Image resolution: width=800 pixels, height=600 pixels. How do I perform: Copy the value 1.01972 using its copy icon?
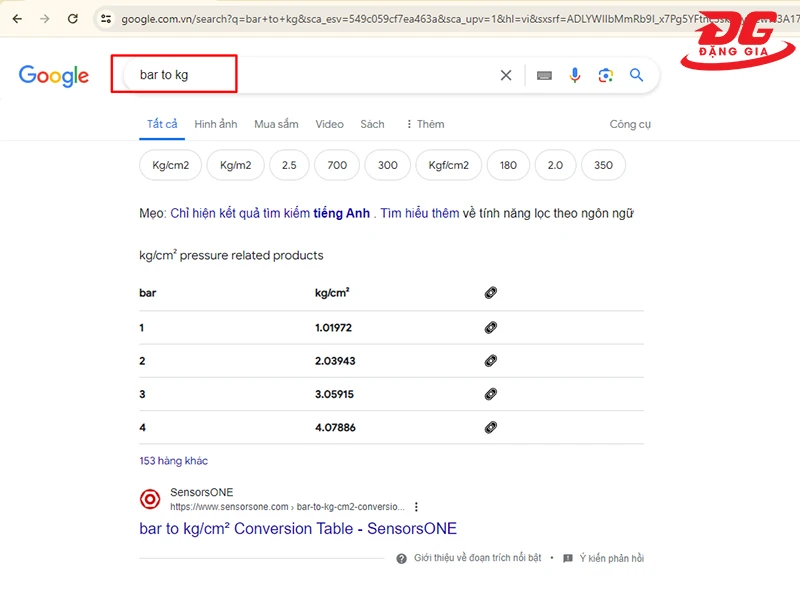[x=490, y=326]
